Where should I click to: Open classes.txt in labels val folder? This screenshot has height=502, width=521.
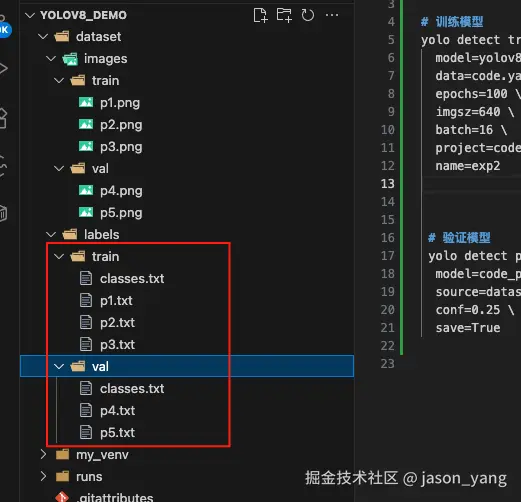(x=132, y=388)
